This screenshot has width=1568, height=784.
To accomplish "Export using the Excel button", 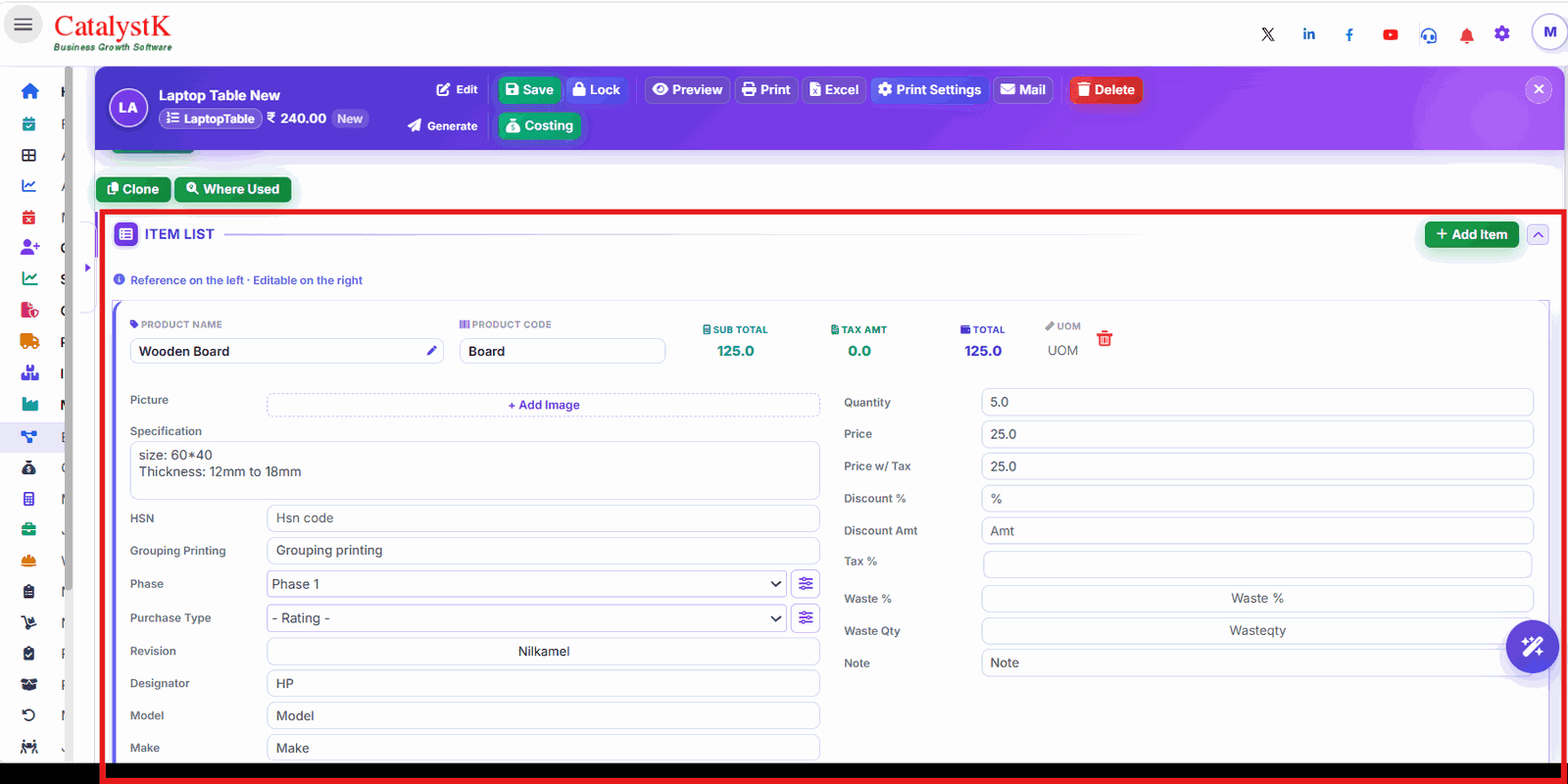I will [834, 89].
